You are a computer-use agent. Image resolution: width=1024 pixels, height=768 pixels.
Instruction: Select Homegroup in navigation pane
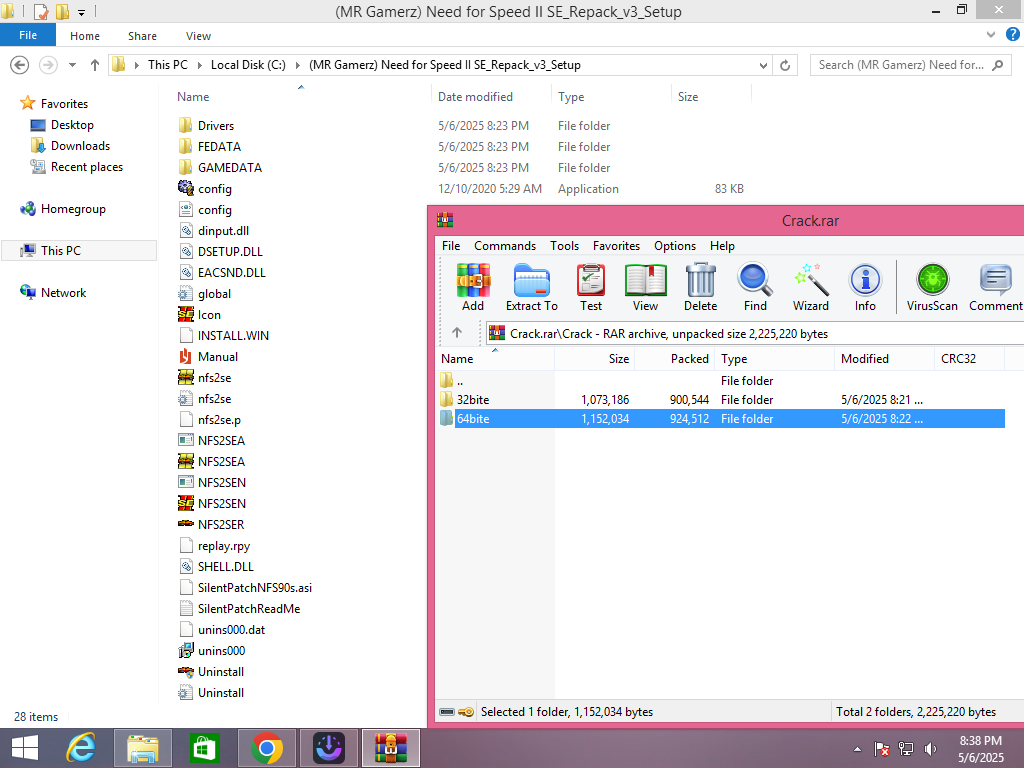click(x=73, y=209)
